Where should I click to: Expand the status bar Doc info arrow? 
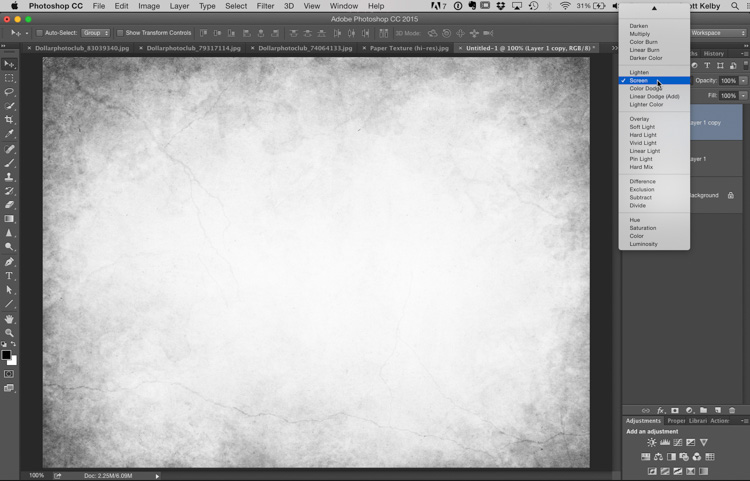(x=157, y=476)
